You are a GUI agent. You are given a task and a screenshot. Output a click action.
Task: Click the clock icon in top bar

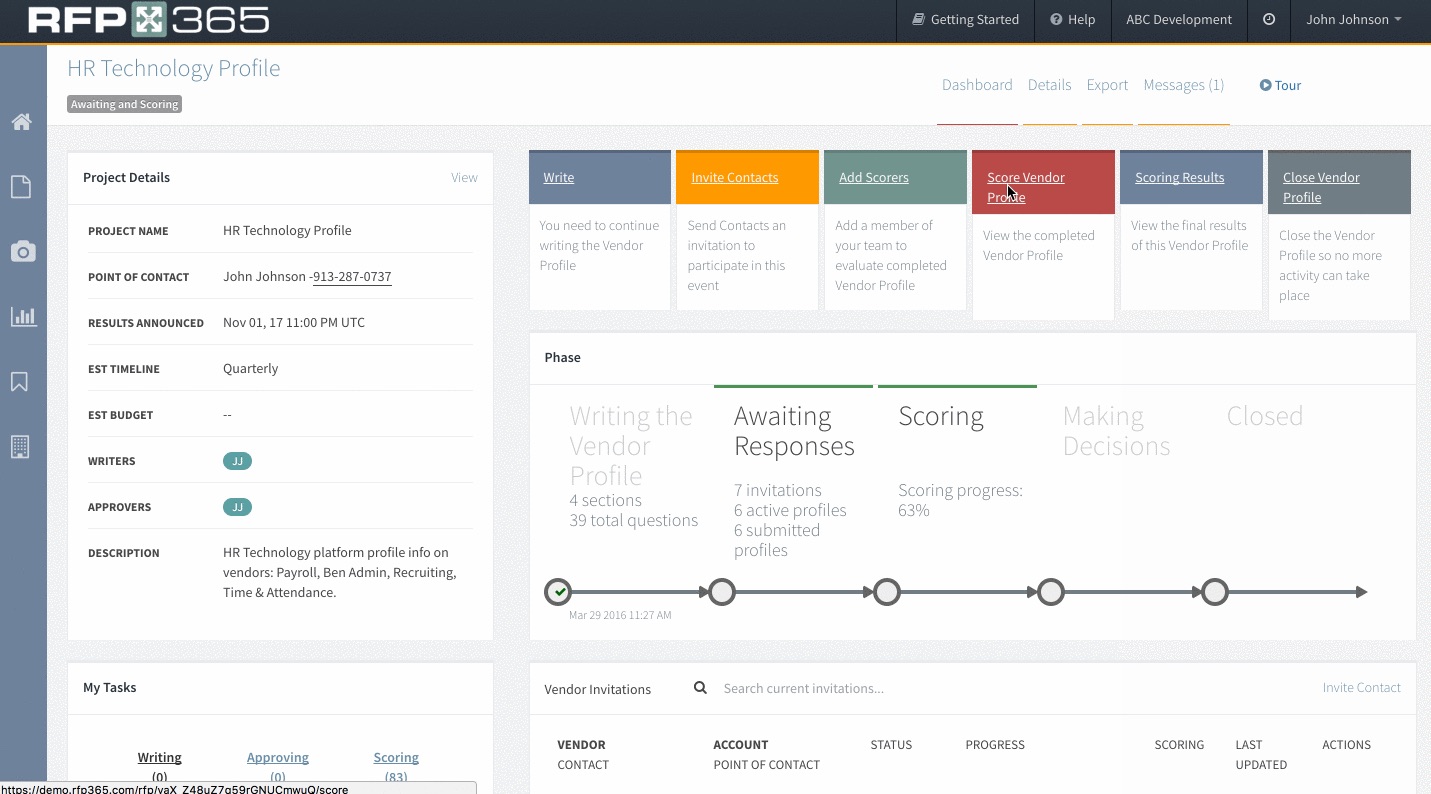click(x=1268, y=20)
